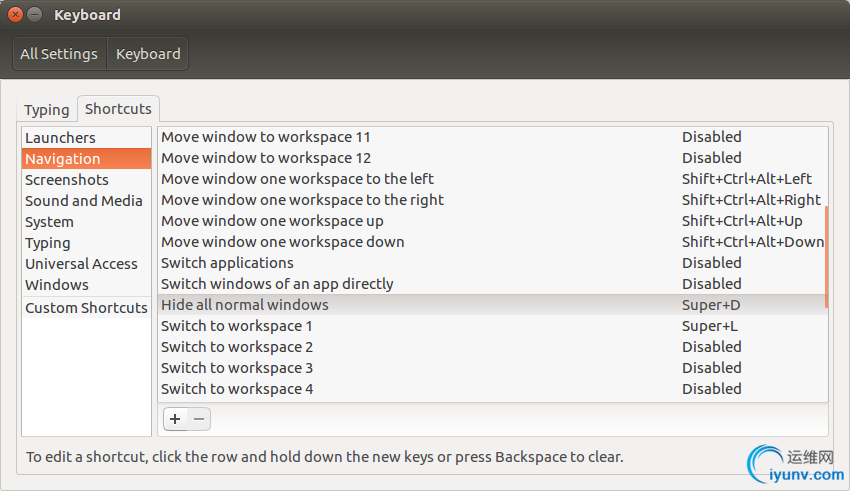Open All Settings

[59, 54]
